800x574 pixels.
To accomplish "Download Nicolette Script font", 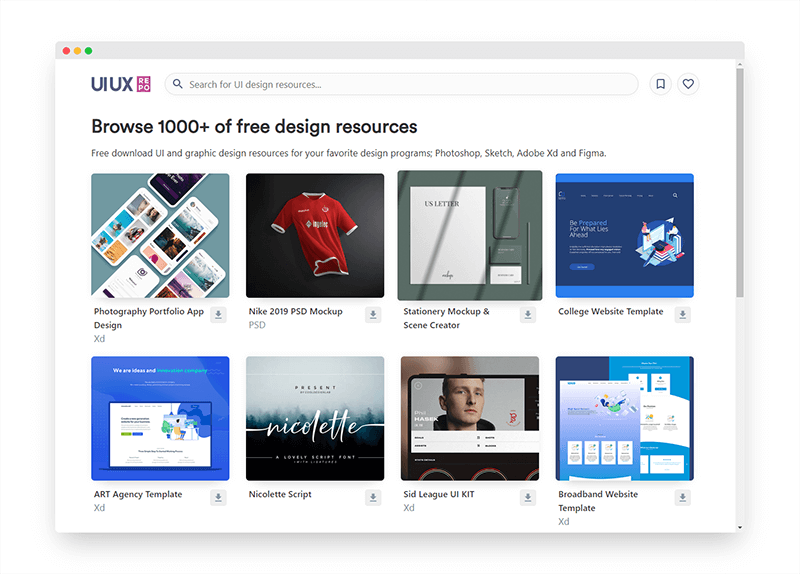I will pyautogui.click(x=373, y=497).
